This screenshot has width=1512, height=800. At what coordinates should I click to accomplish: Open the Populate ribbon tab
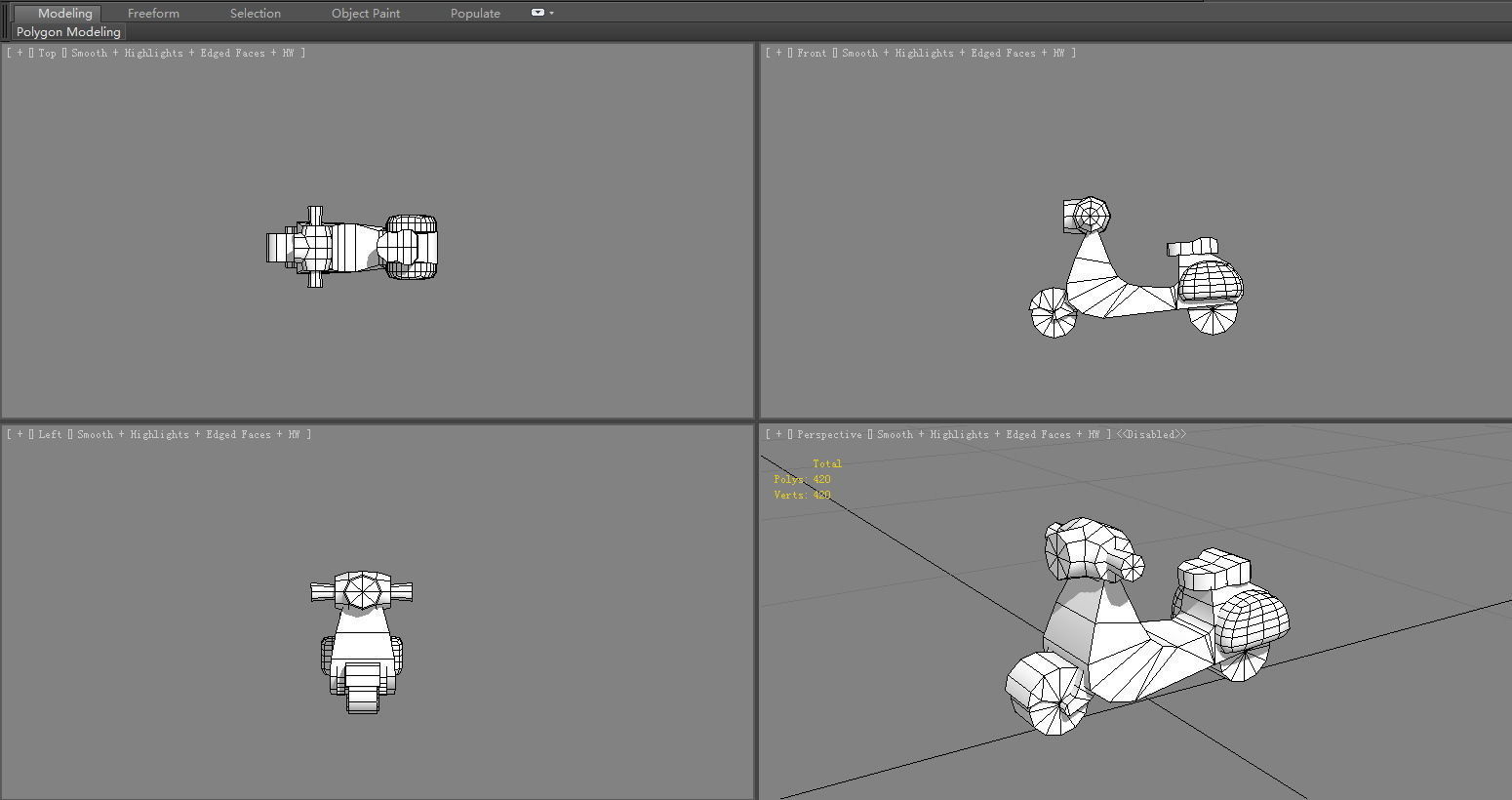coord(475,13)
